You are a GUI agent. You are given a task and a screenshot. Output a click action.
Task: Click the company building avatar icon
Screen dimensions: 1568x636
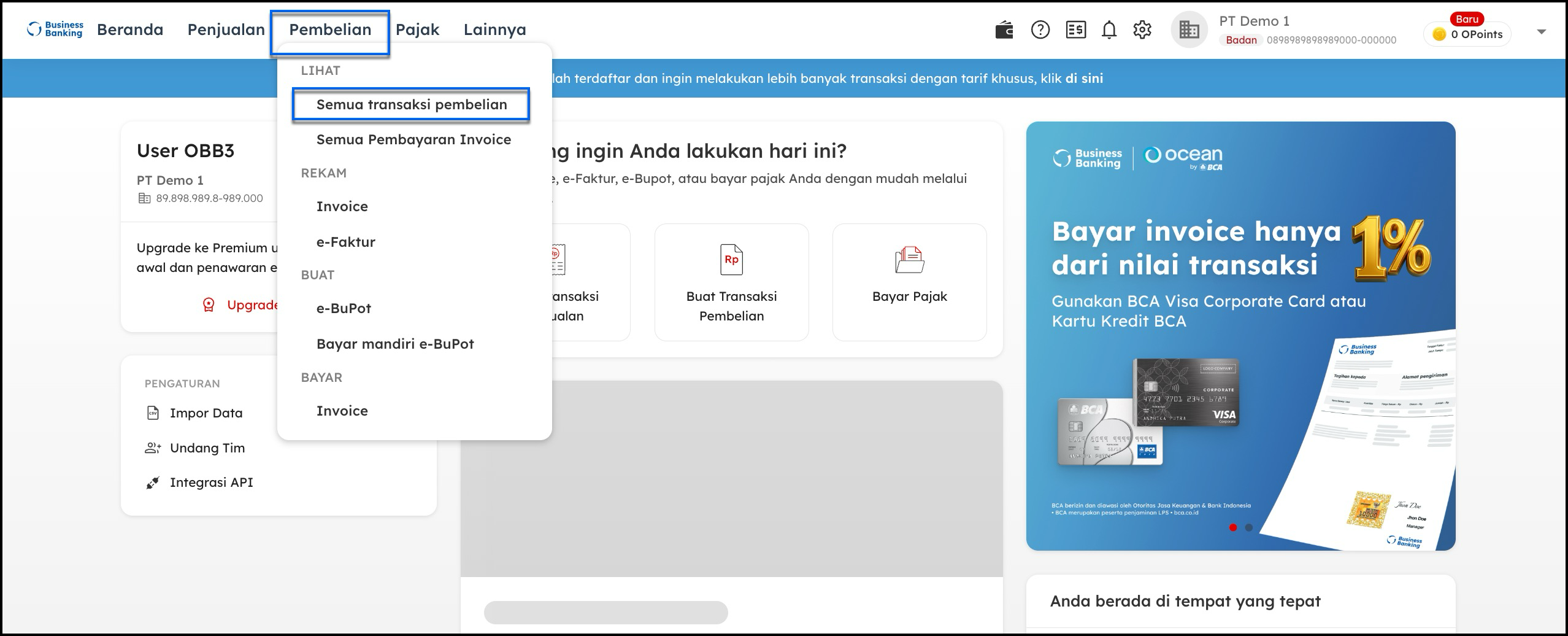1189,29
